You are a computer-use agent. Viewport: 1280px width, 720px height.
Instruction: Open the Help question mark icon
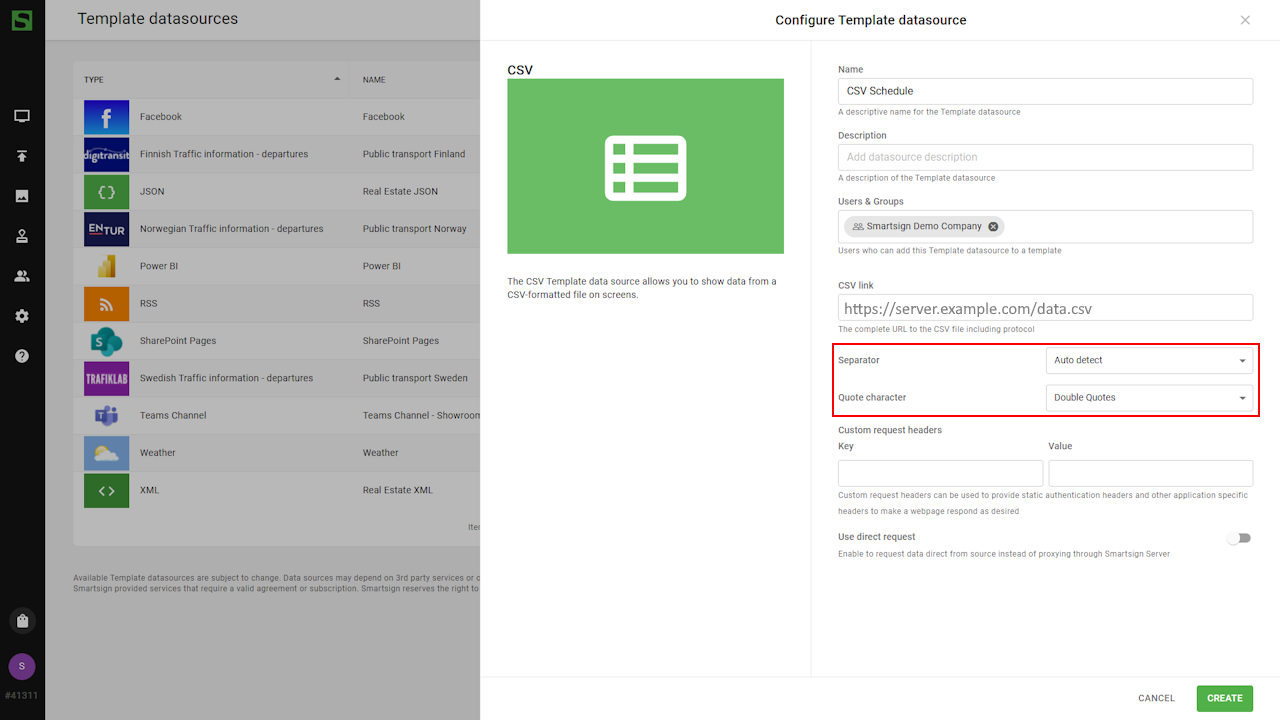click(x=22, y=356)
